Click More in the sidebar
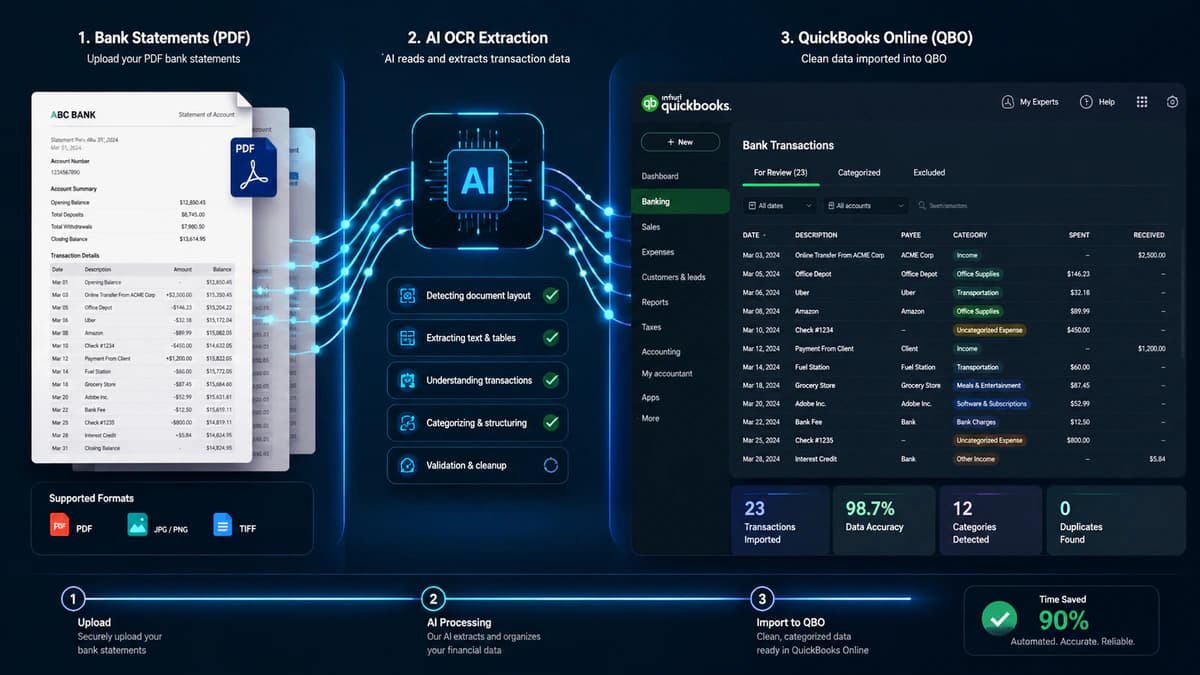1200x675 pixels. click(x=650, y=418)
